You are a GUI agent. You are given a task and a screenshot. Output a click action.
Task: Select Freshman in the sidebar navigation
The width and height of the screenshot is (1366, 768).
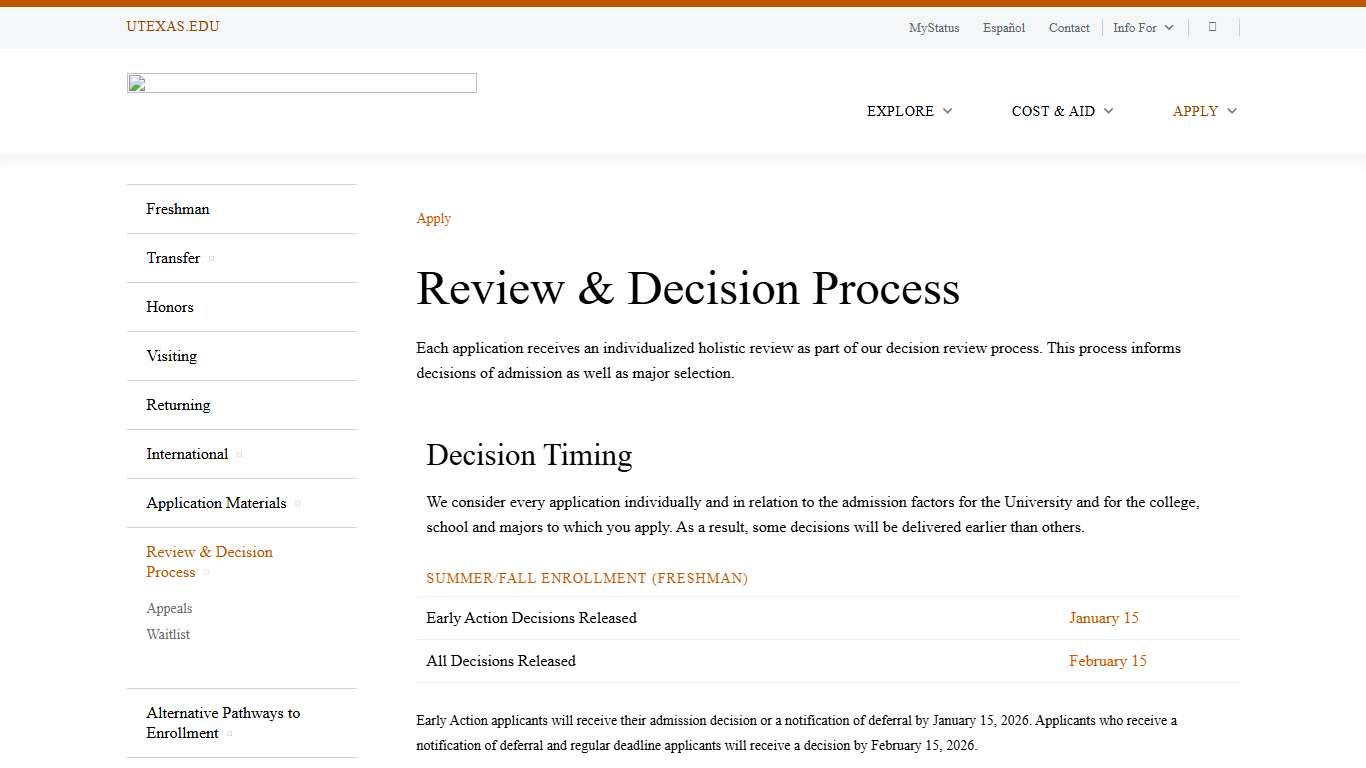tap(178, 209)
